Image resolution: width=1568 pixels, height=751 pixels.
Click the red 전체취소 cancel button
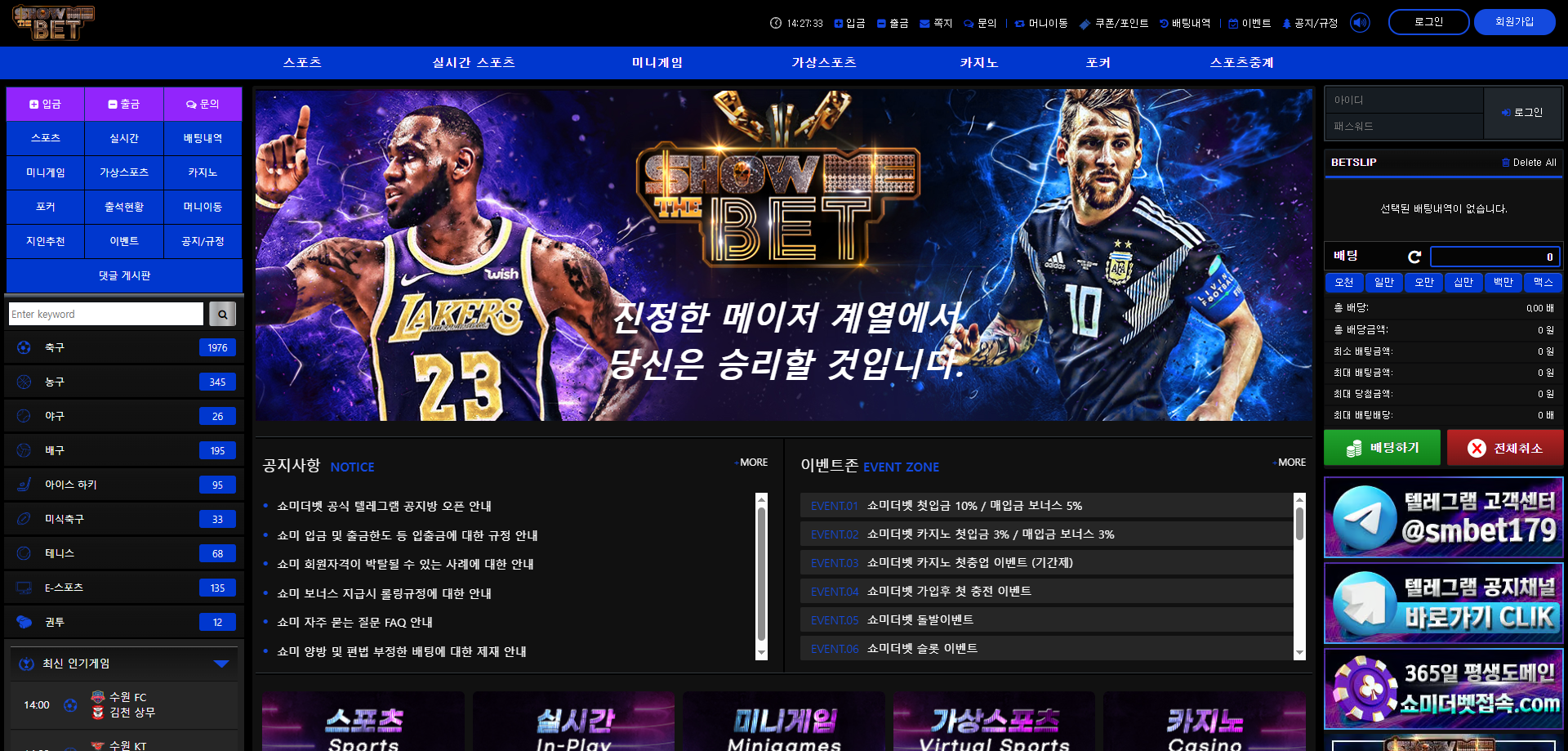click(x=1505, y=448)
